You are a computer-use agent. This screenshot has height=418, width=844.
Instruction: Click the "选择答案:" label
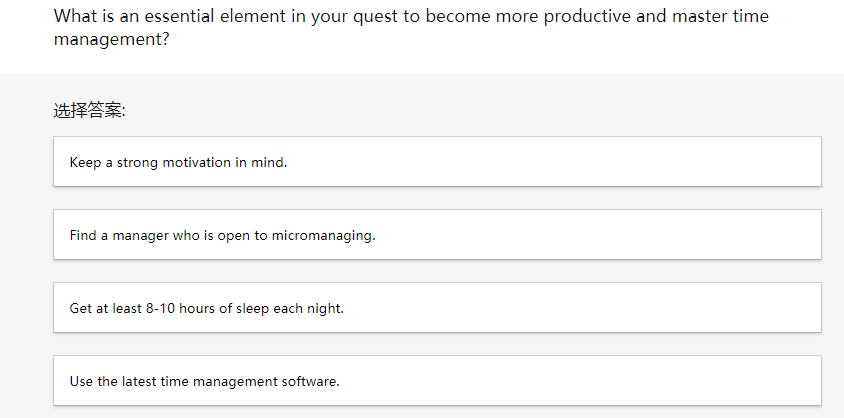click(89, 110)
